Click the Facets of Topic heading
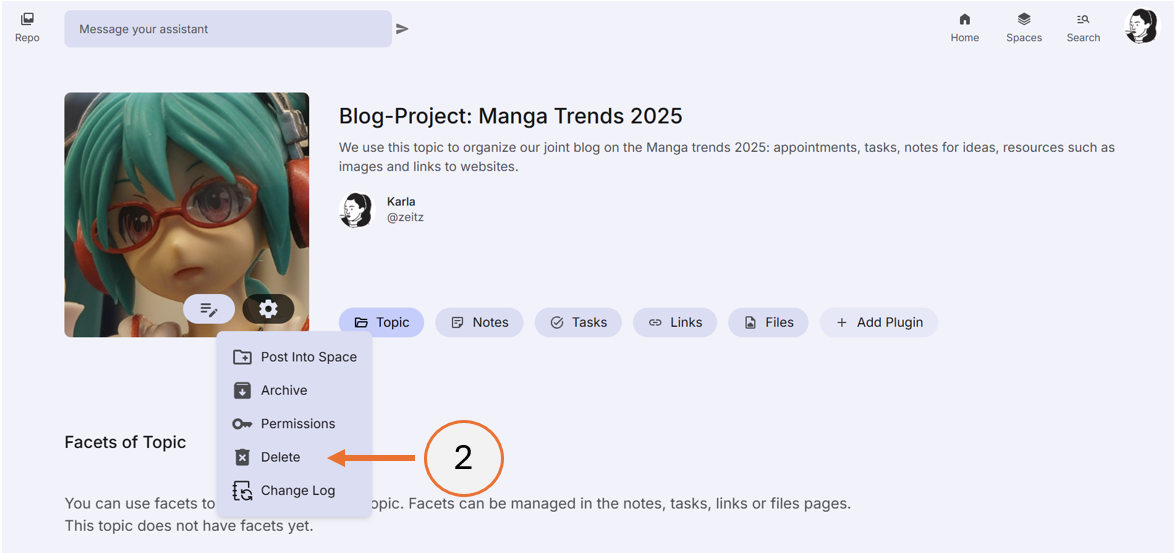Image resolution: width=1174 pixels, height=553 pixels. 126,442
